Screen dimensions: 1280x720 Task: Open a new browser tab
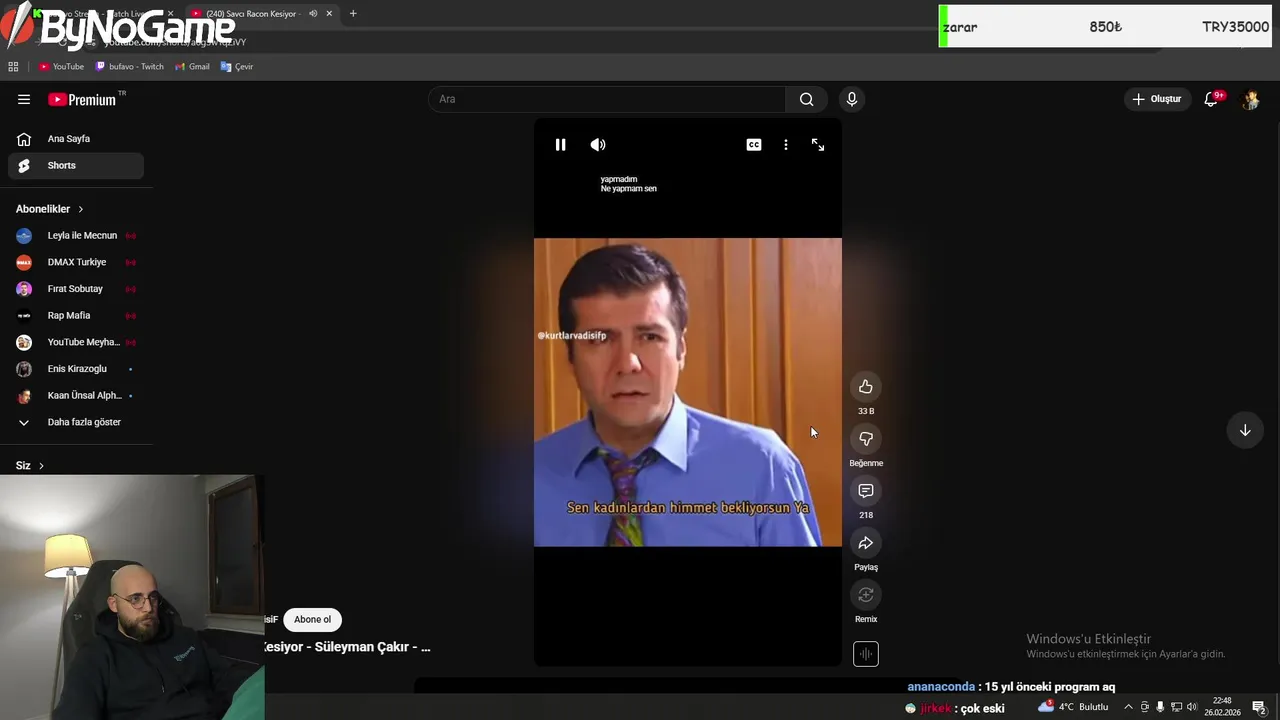click(x=353, y=14)
